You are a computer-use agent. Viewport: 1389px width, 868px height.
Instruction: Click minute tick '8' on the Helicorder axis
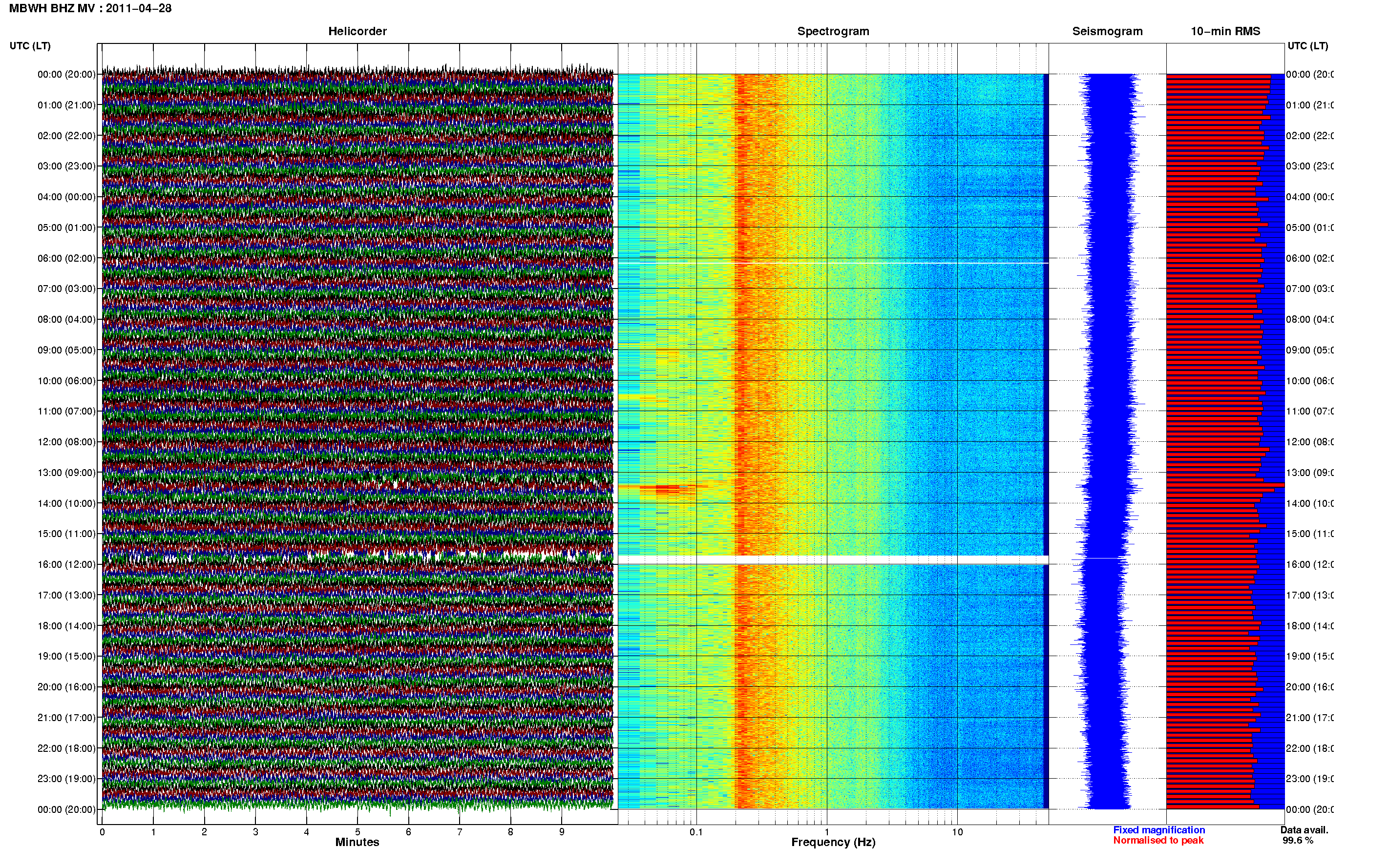(510, 832)
